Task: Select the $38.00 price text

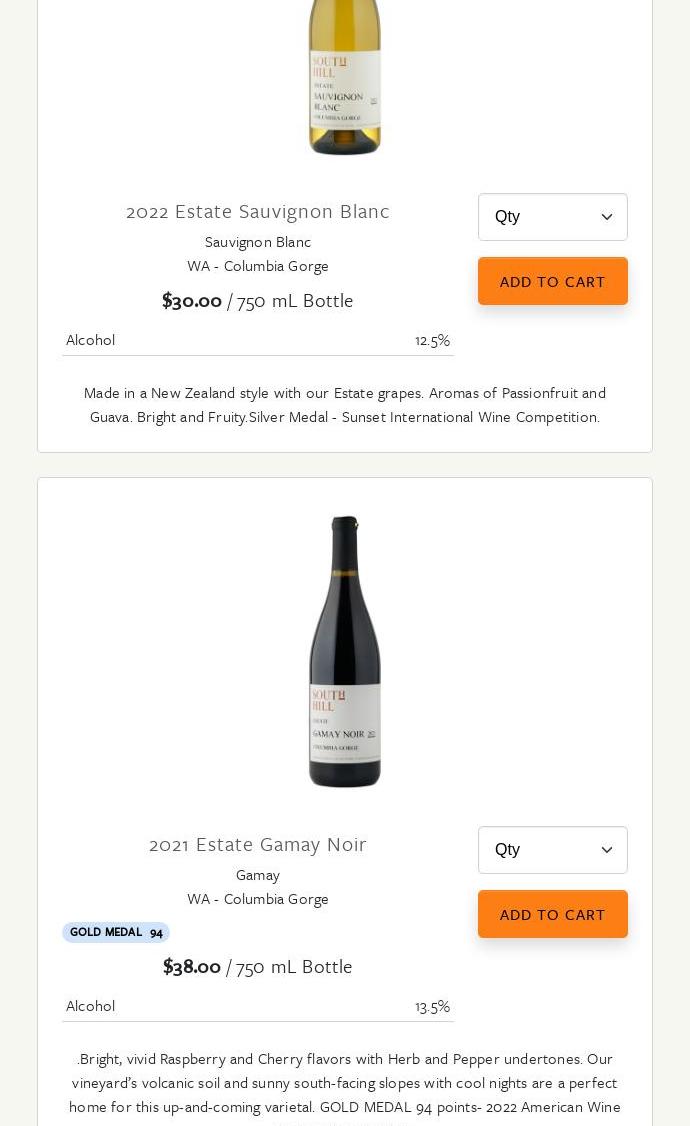Action: [192, 967]
